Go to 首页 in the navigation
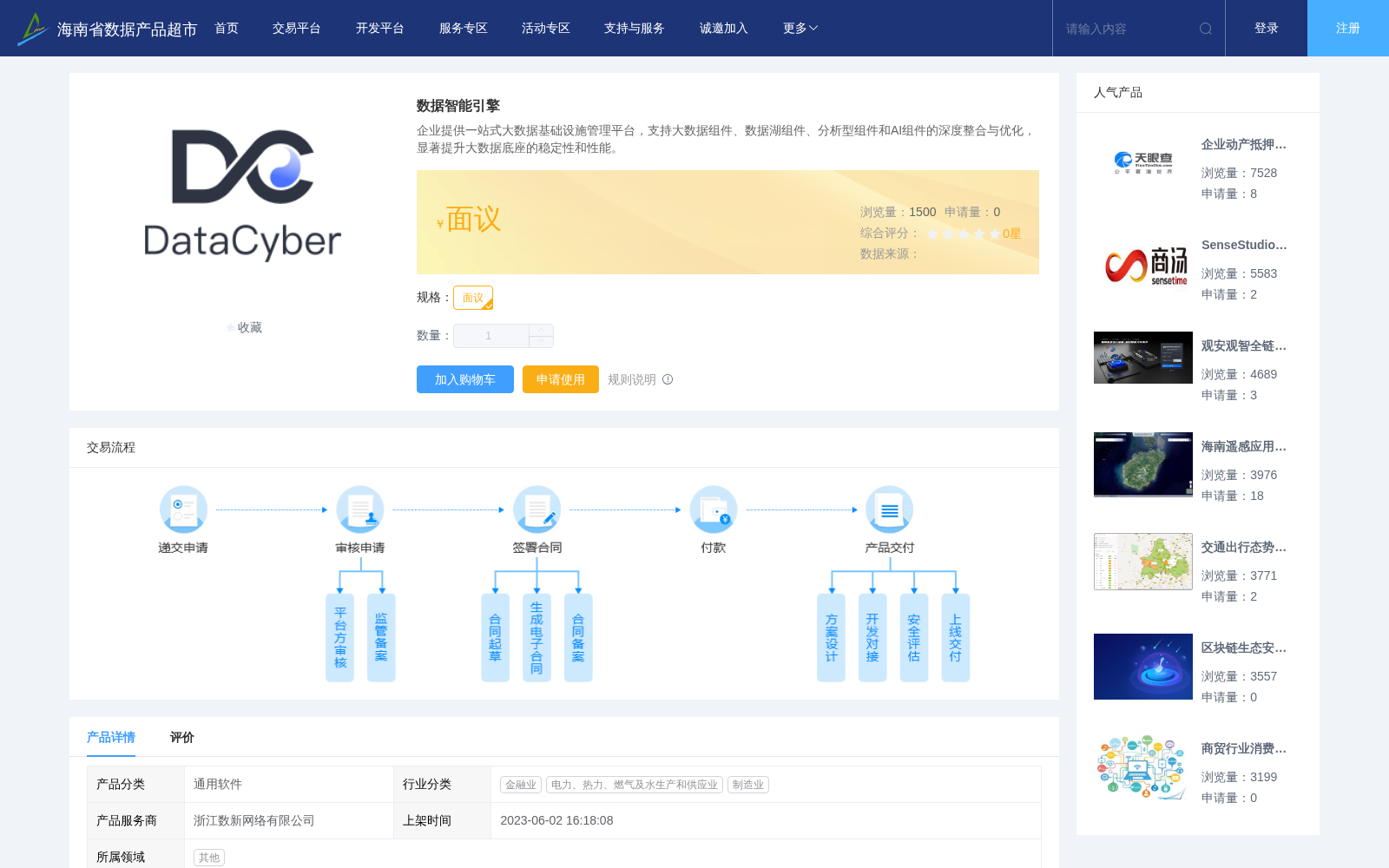 coord(227,29)
